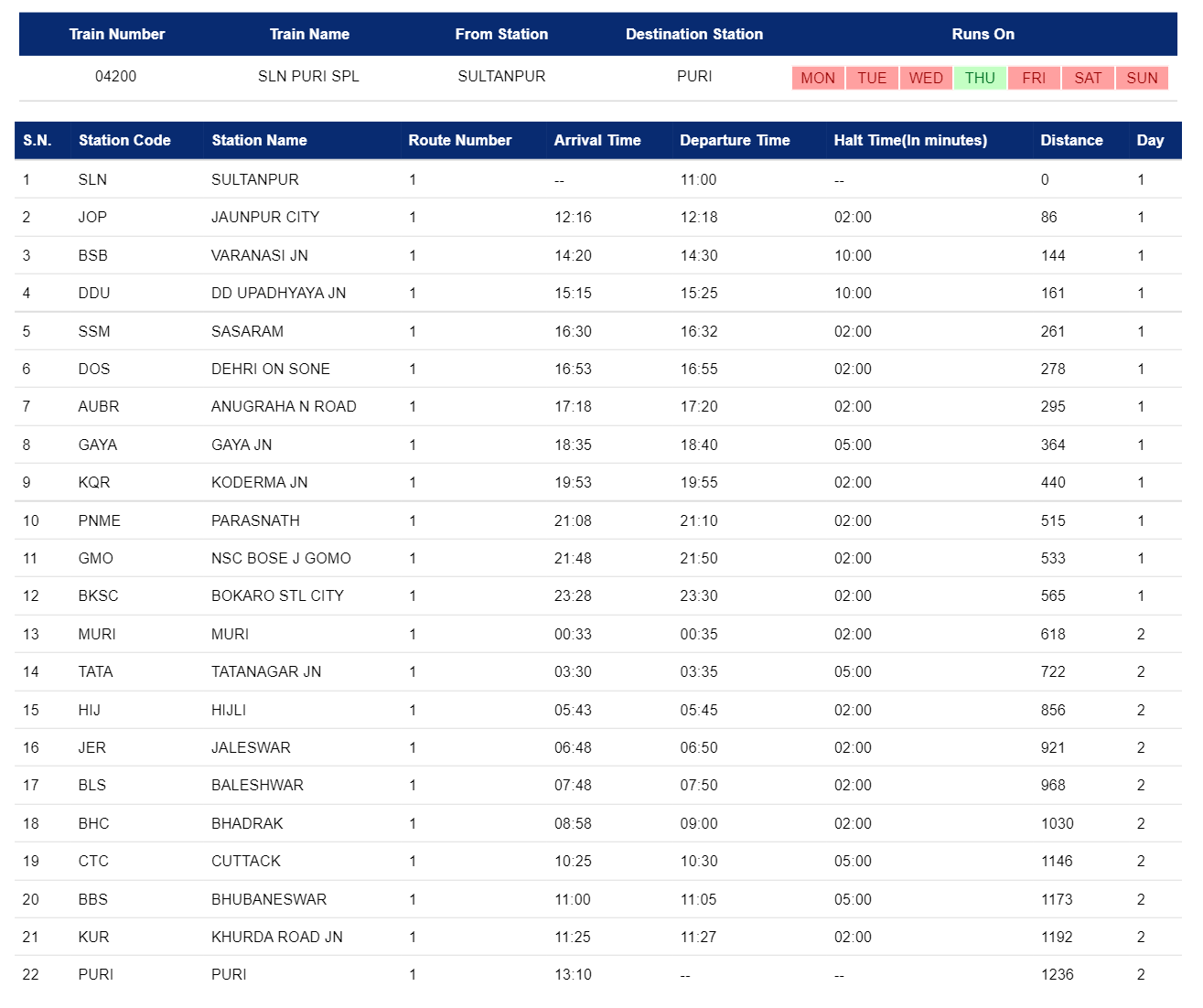Screen dimensions: 1203x1008
Task: Click the Route Number column header
Action: pos(460,140)
